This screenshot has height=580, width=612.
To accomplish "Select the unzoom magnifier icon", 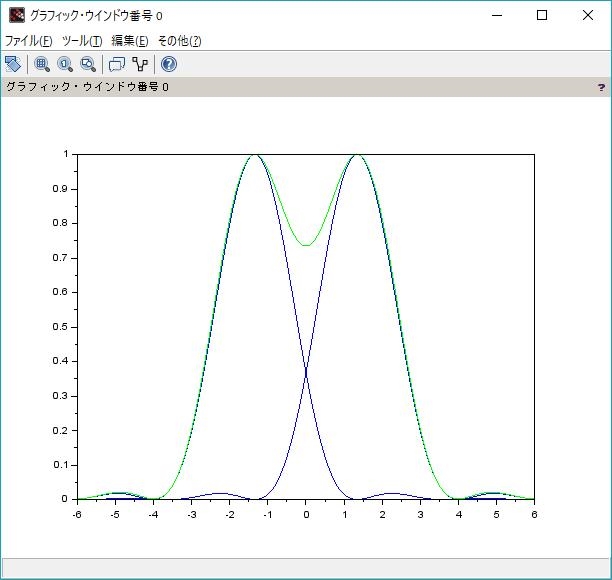I will pyautogui.click(x=88, y=64).
